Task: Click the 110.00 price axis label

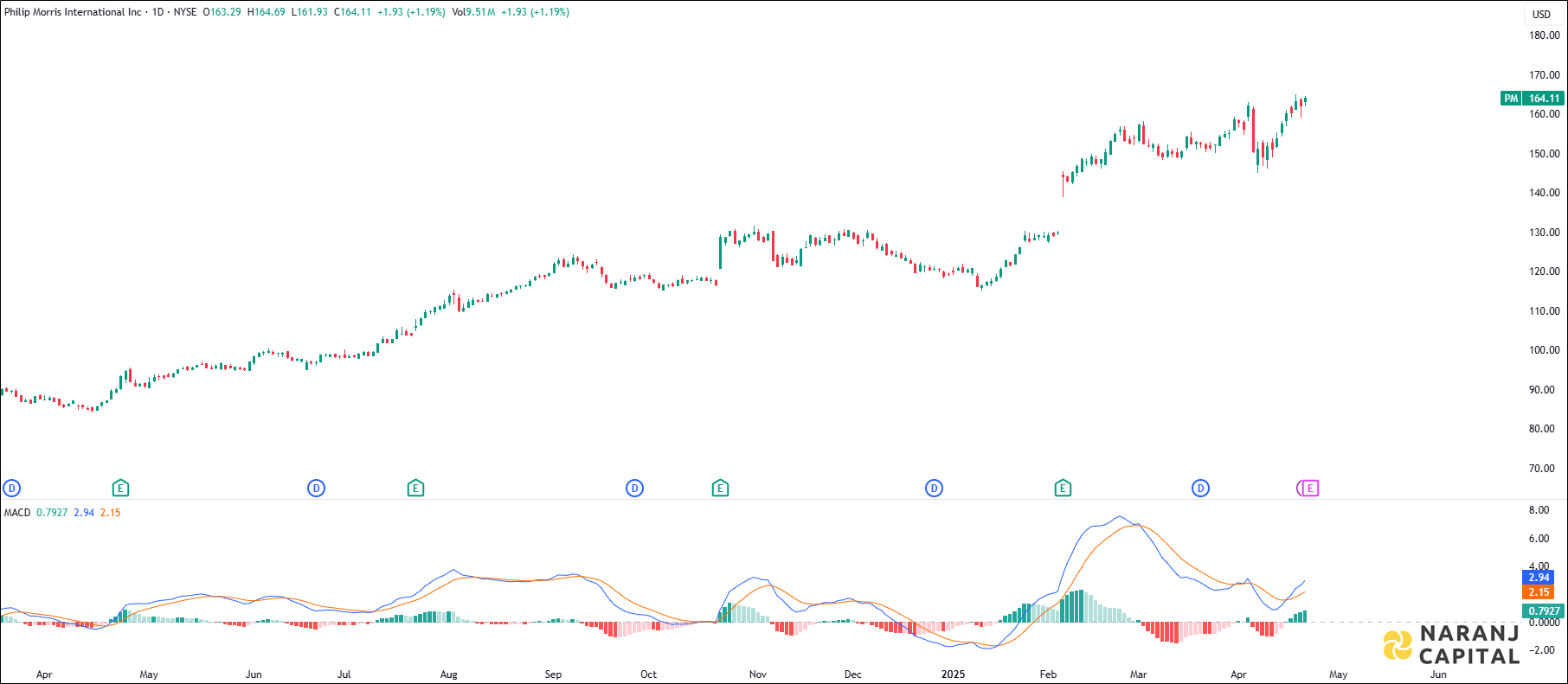Action: click(x=1545, y=311)
